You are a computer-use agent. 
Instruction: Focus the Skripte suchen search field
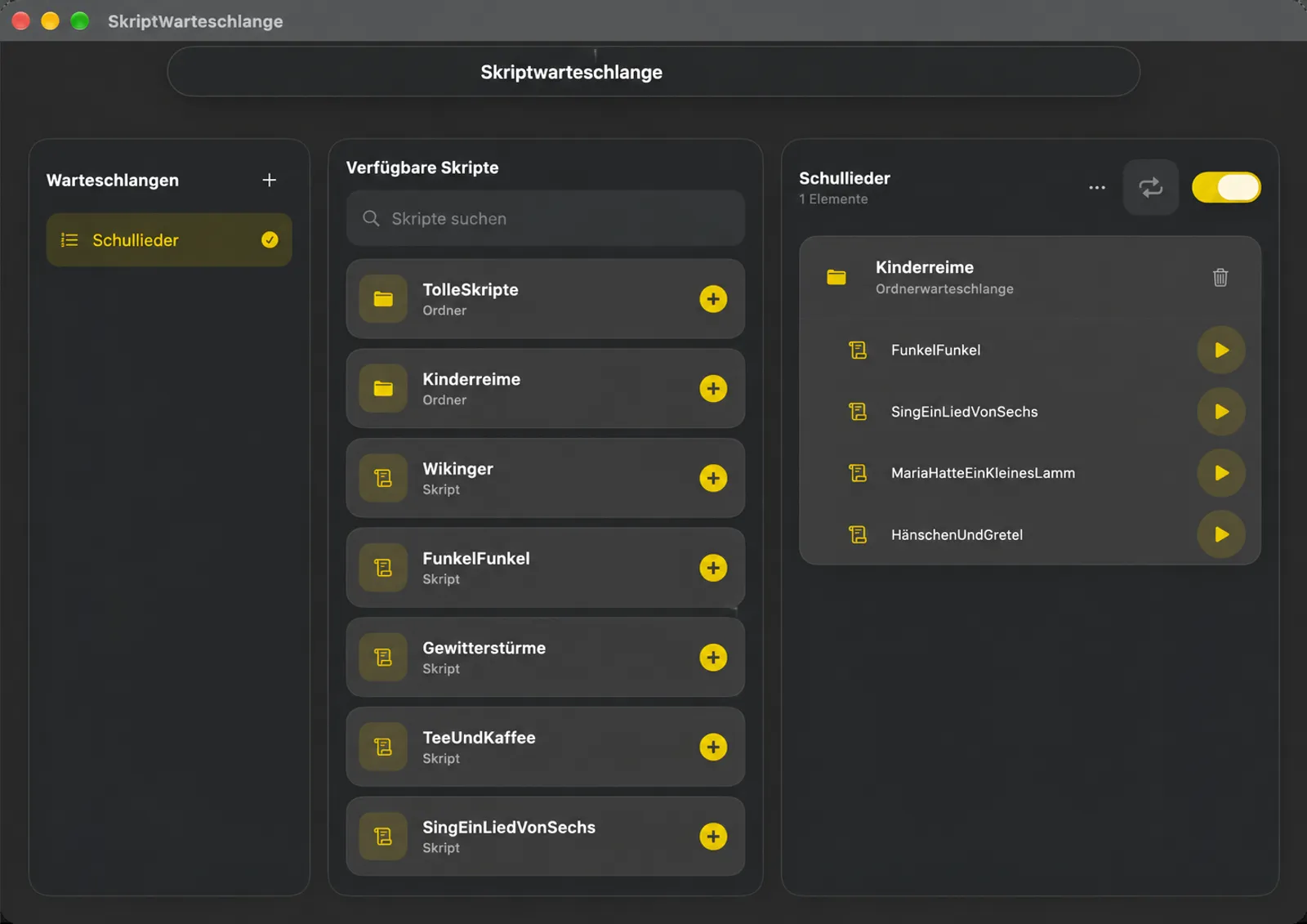click(545, 218)
